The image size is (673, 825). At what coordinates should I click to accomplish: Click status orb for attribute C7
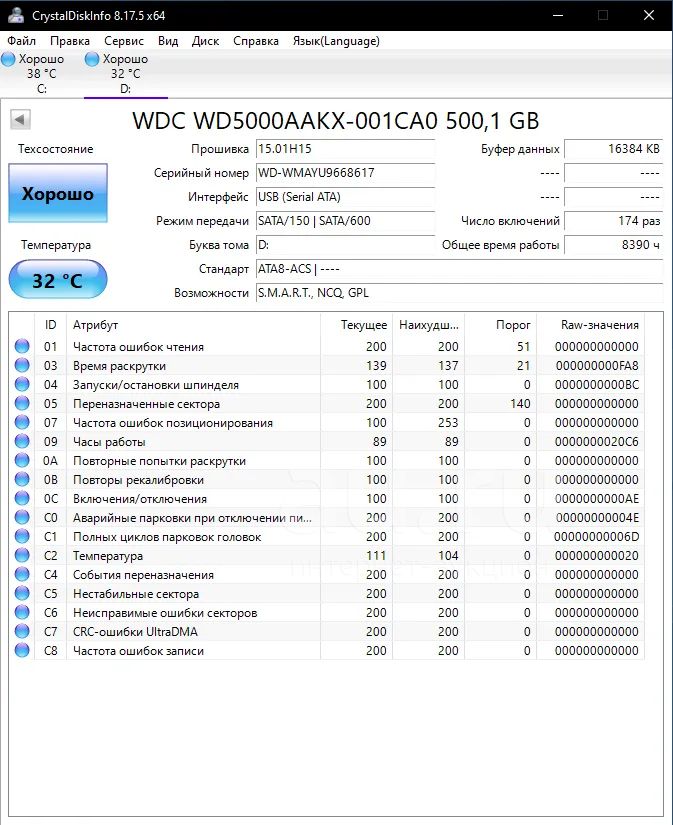click(x=22, y=631)
